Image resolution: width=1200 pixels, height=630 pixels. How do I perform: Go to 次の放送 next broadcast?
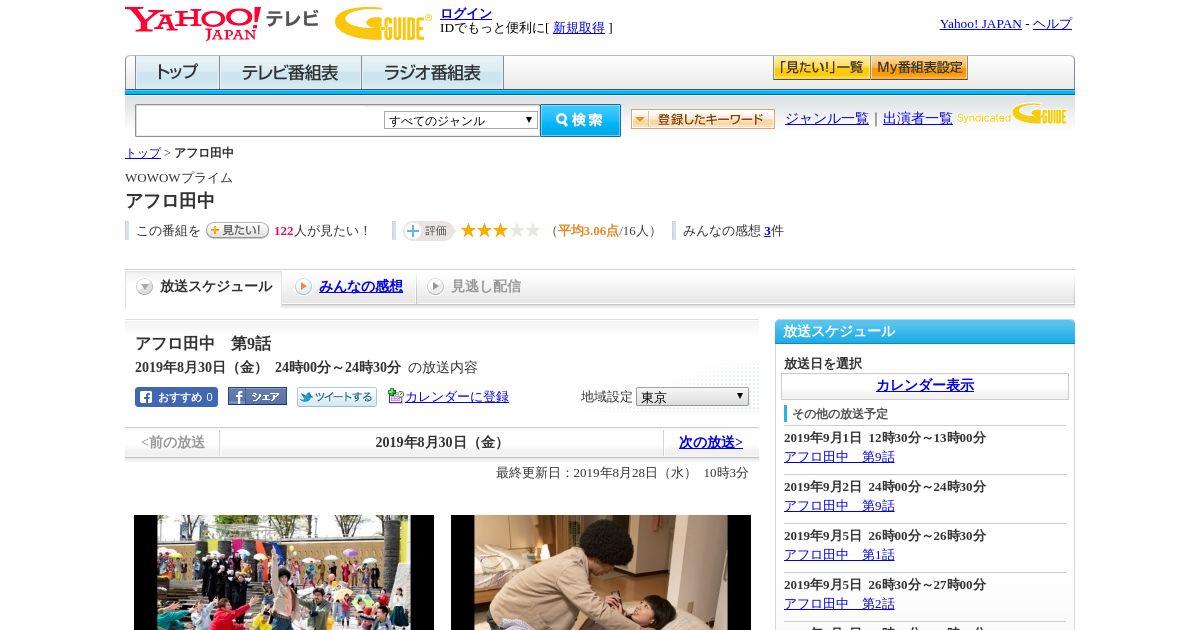pos(711,442)
